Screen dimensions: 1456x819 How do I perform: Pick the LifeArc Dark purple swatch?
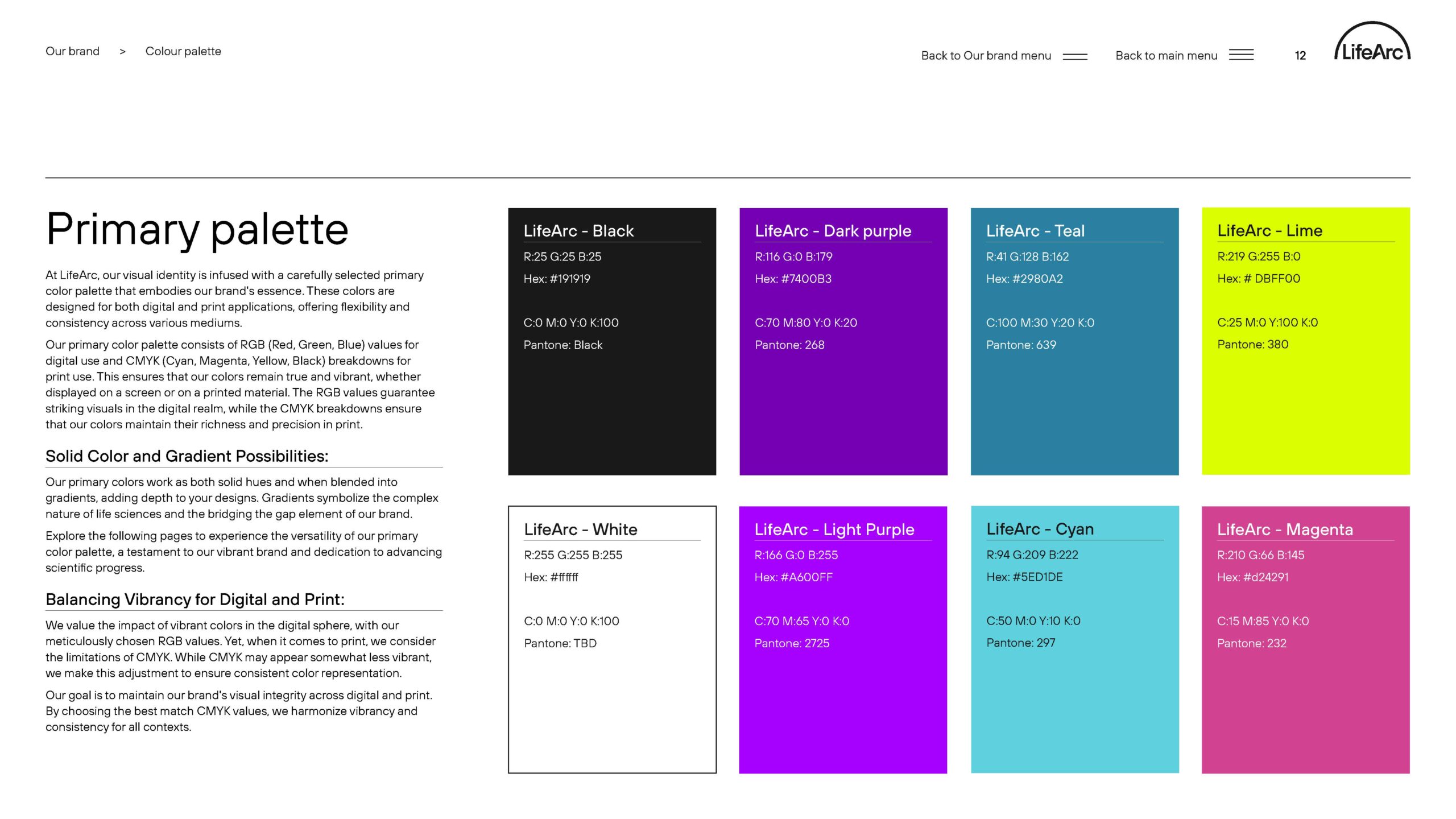pos(843,341)
